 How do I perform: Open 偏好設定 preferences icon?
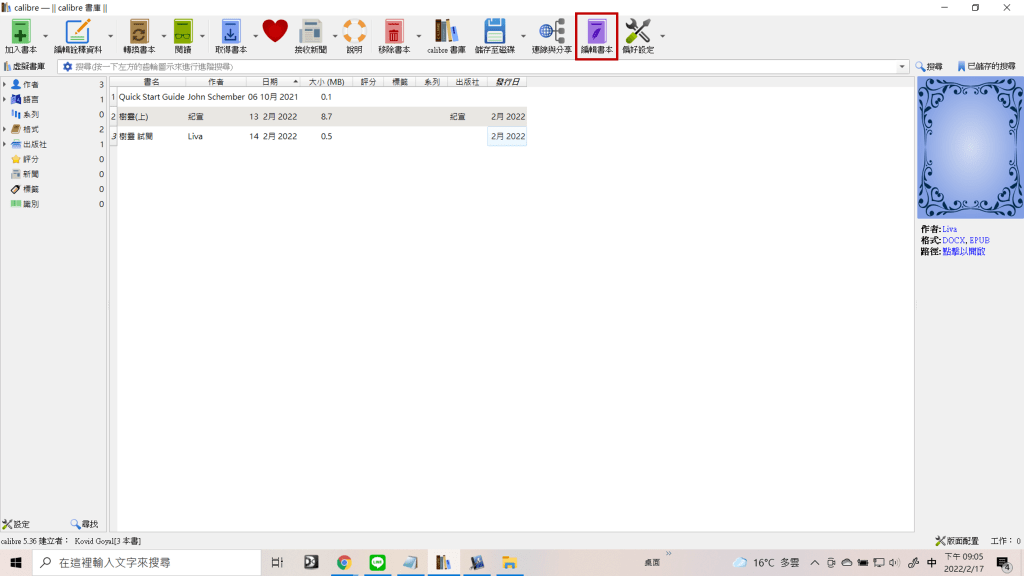[x=638, y=32]
